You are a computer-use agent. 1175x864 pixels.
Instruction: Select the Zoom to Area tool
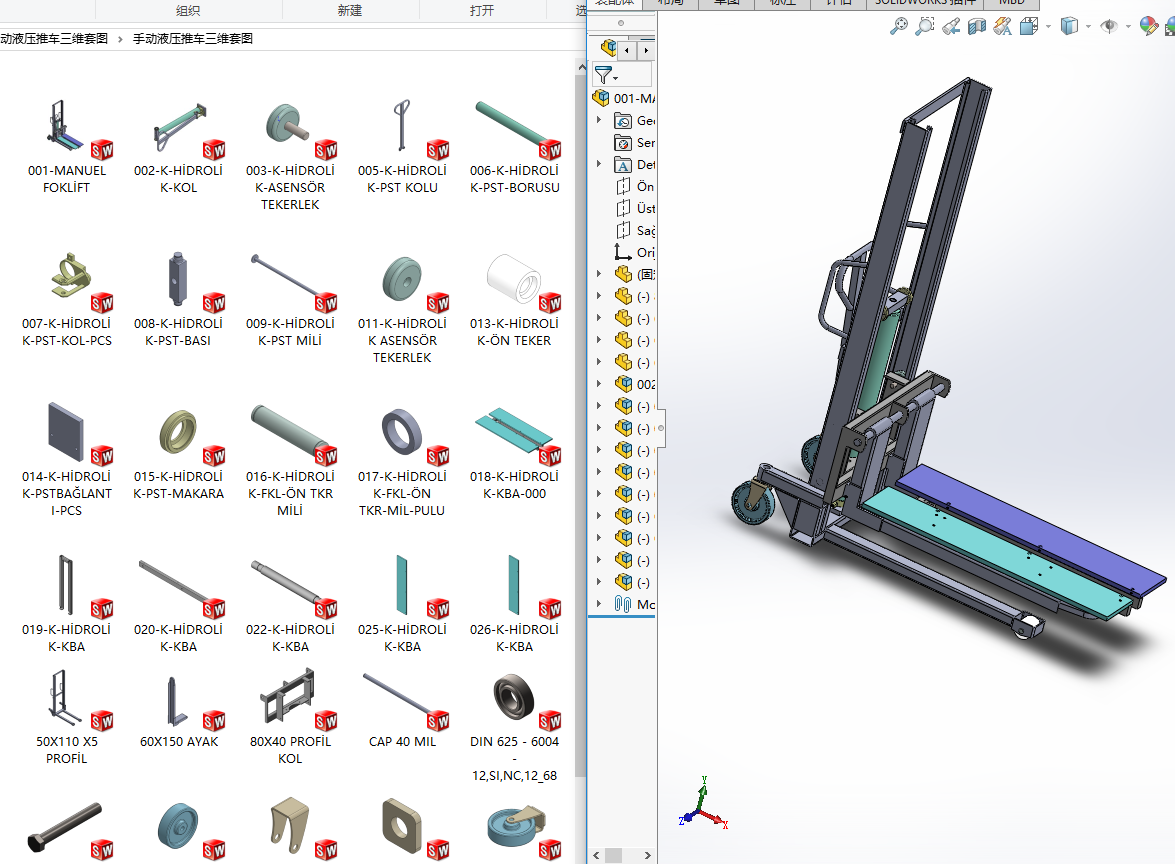(x=925, y=27)
